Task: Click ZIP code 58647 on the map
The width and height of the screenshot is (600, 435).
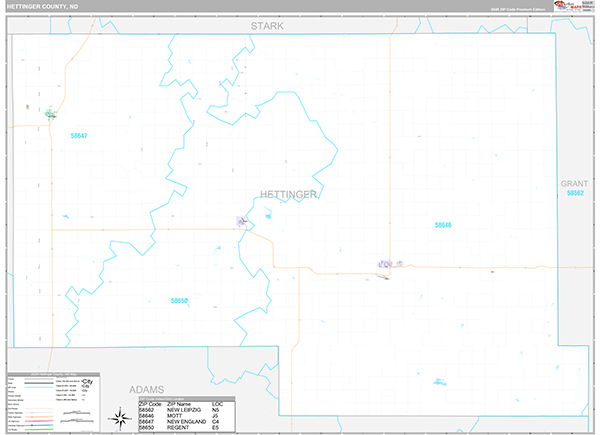Action: click(79, 136)
